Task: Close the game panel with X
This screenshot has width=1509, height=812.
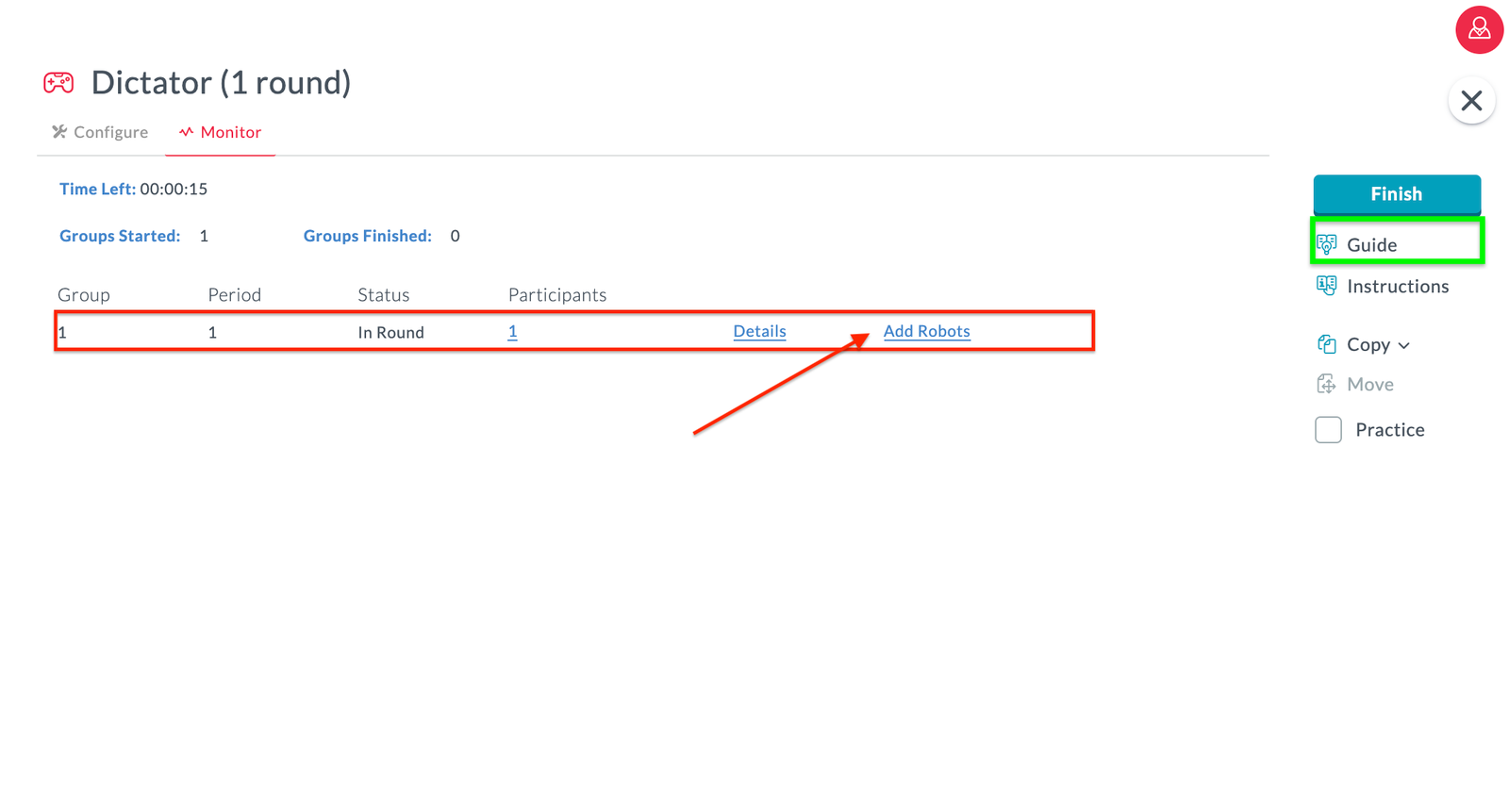Action: coord(1471,101)
